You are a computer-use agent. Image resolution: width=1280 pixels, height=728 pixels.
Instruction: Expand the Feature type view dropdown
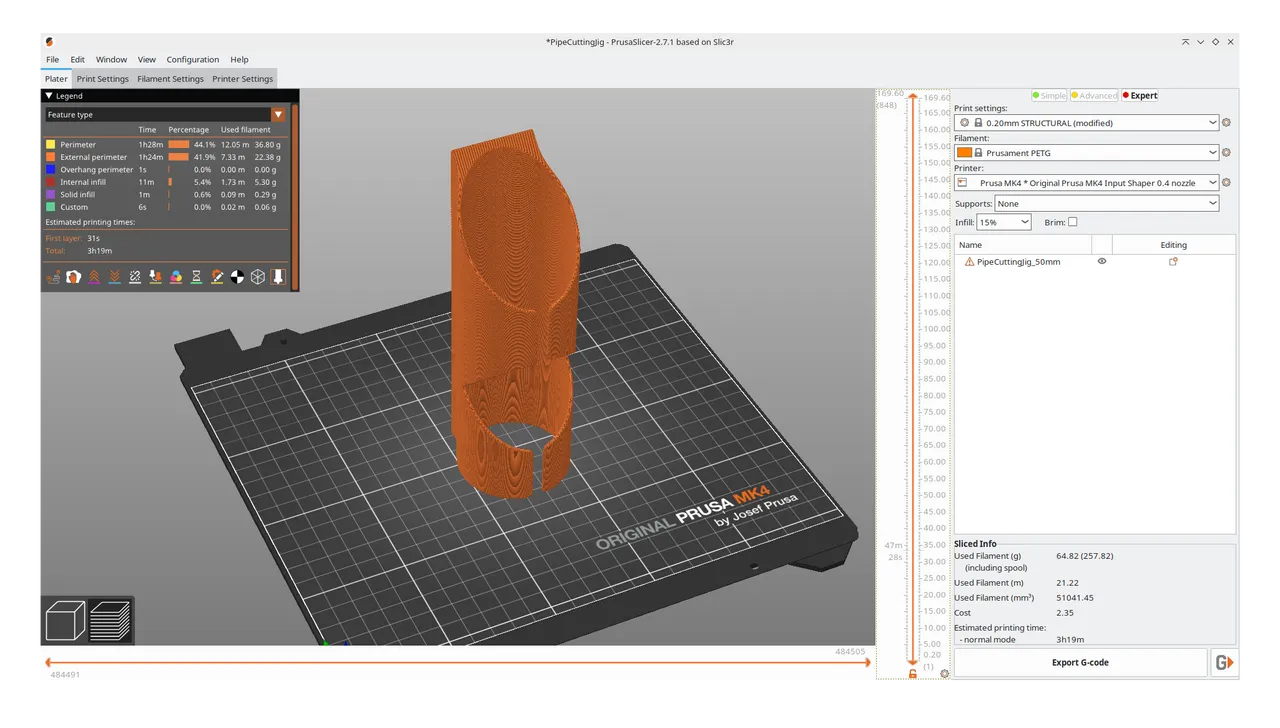point(278,115)
